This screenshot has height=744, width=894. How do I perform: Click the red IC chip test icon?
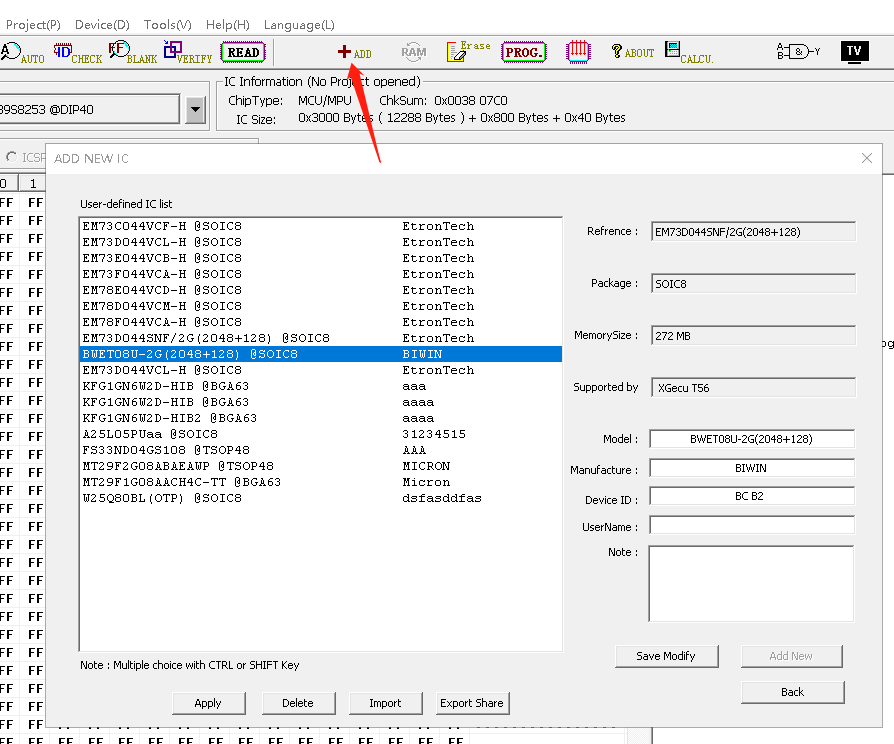[577, 52]
